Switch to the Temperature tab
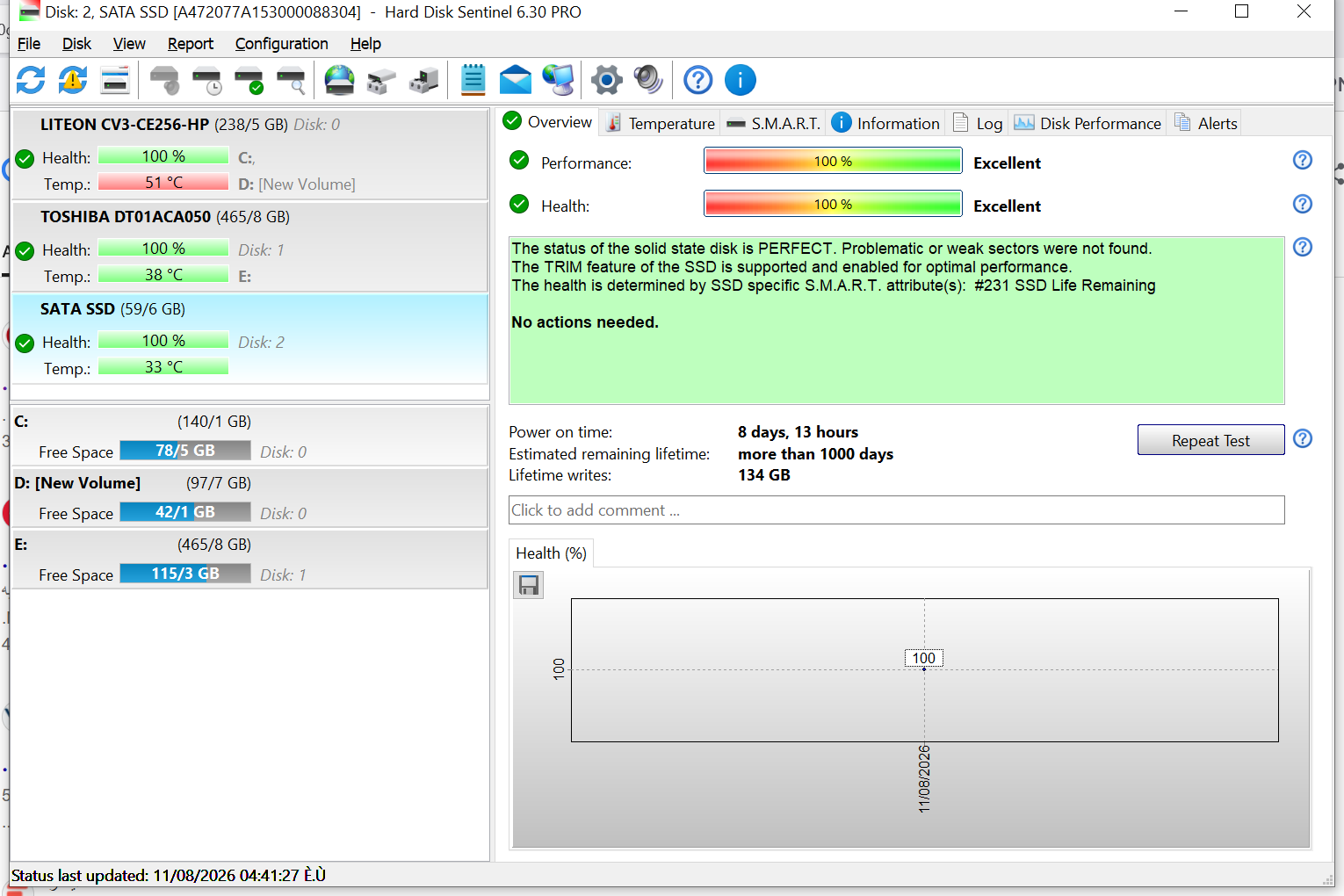Screen dimensions: 1344x896 point(661,123)
